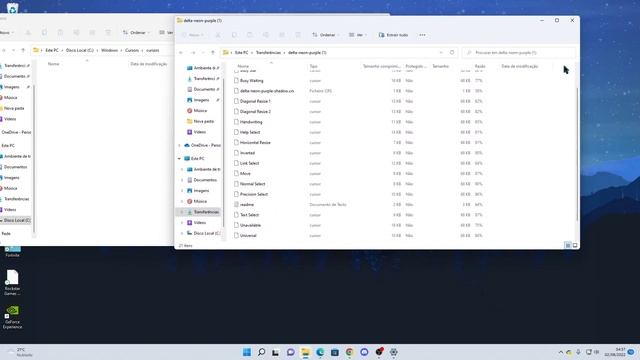Click the Copy icon in the cursors window toolbar
This screenshot has height=360, width=640.
click(x=44, y=33)
